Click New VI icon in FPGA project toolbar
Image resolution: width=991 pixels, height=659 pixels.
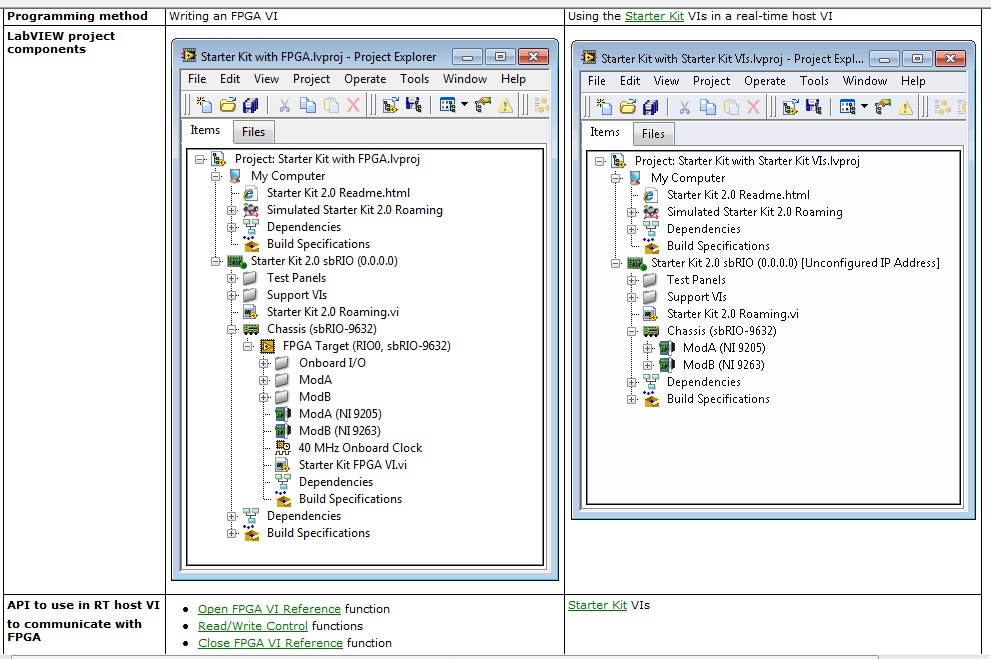point(204,105)
